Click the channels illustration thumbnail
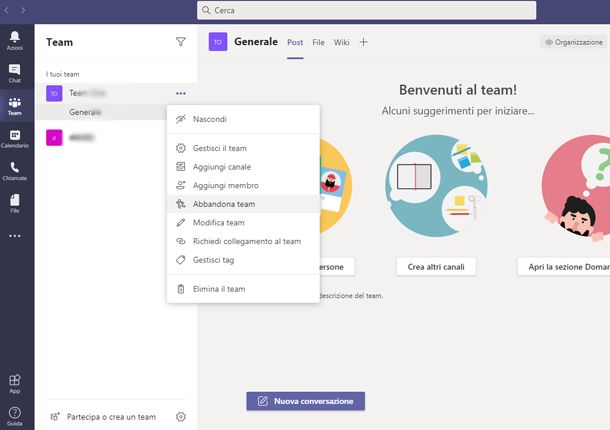610x430 pixels. pos(436,186)
